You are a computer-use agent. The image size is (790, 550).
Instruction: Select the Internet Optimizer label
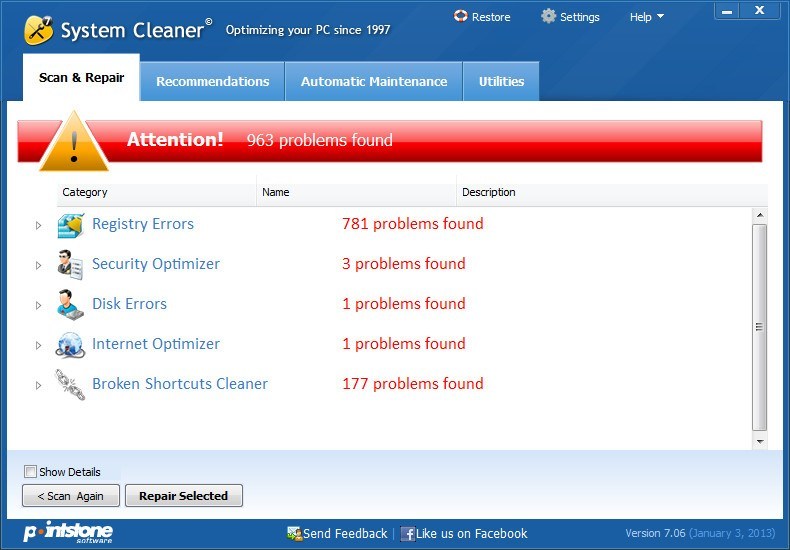pos(156,344)
